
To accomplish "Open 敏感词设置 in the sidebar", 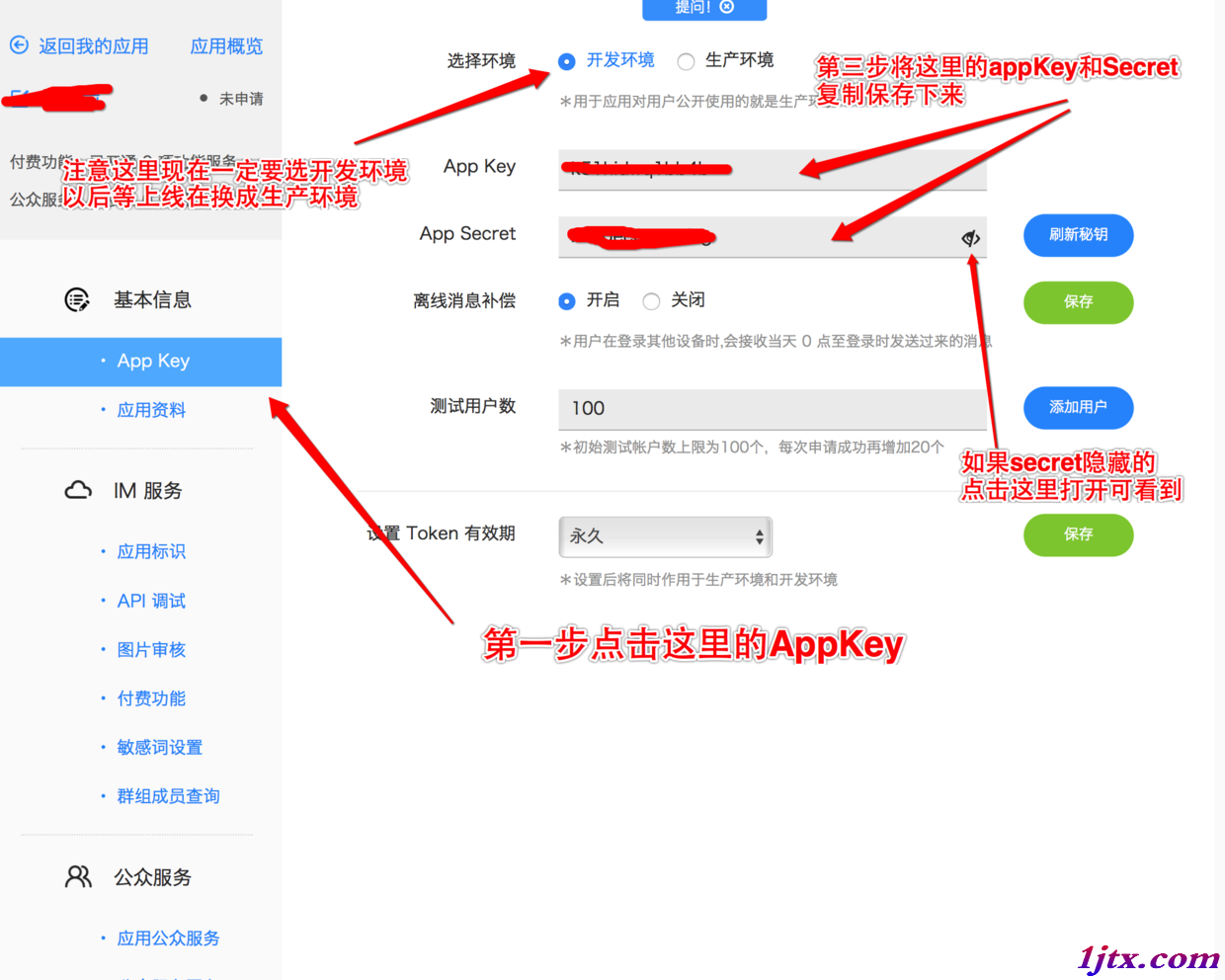I will (159, 747).
